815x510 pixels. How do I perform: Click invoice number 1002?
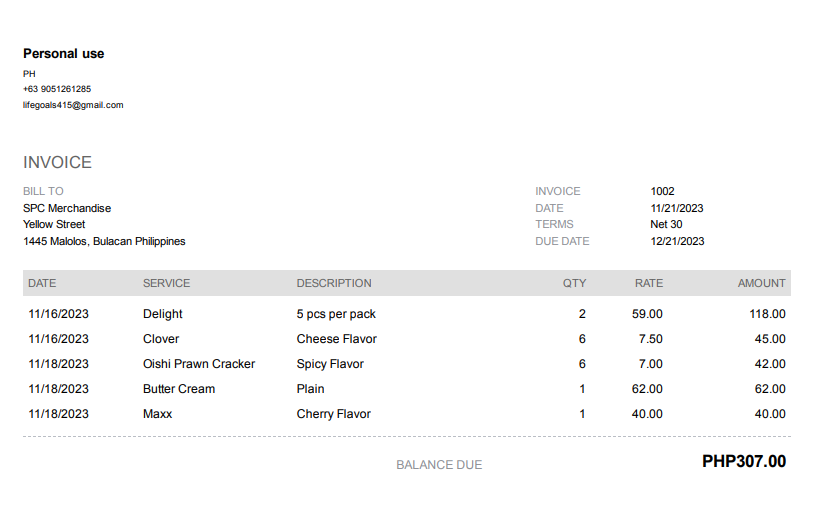(662, 191)
